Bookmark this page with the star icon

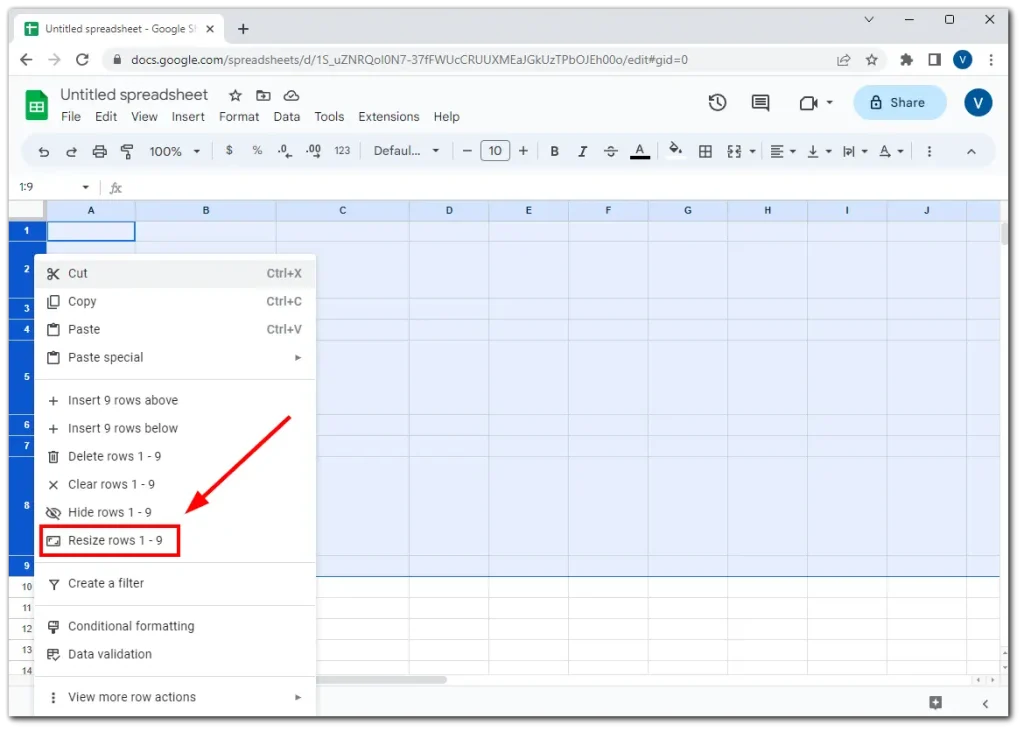(x=872, y=60)
